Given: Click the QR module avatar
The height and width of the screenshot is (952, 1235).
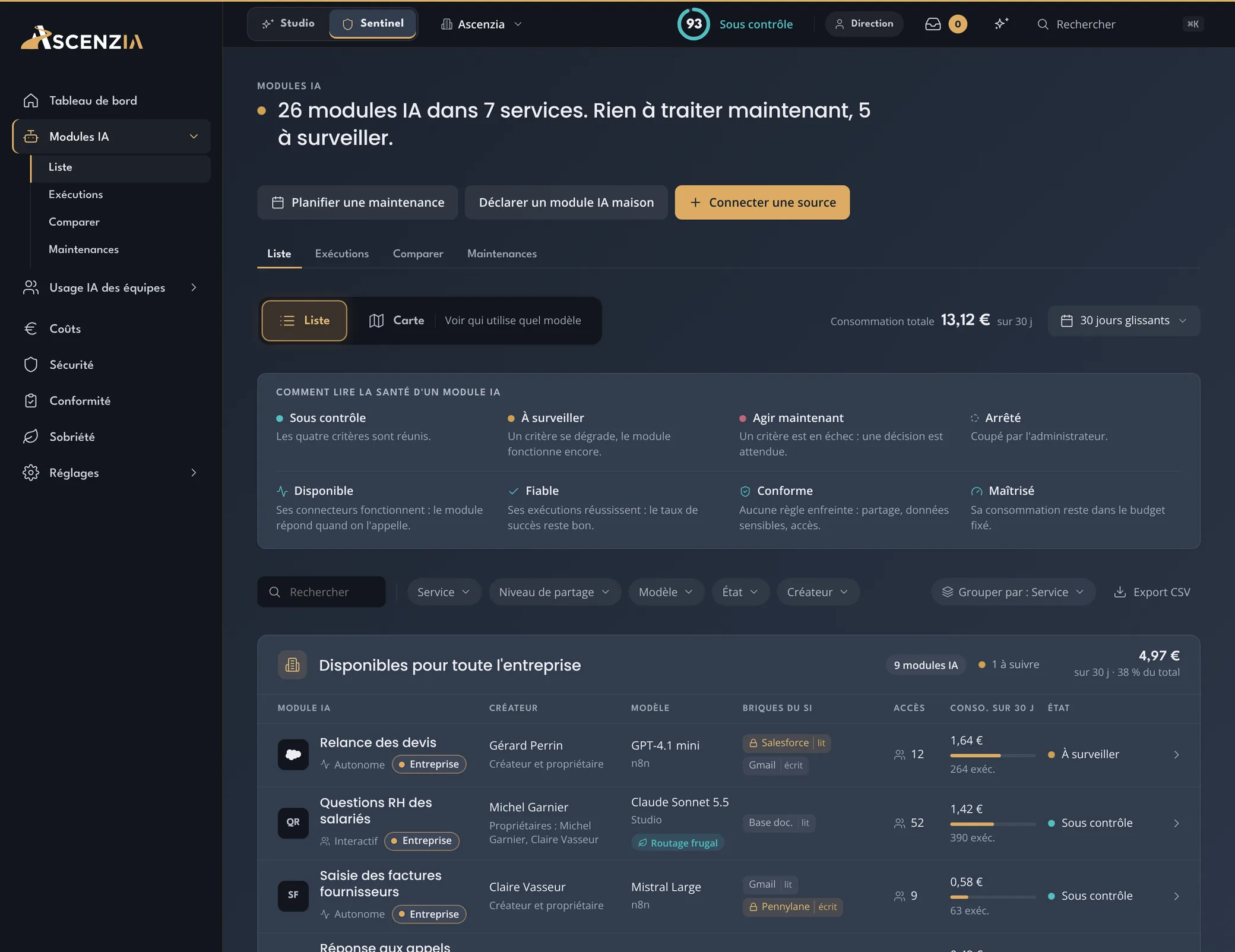Looking at the screenshot, I should tap(293, 823).
